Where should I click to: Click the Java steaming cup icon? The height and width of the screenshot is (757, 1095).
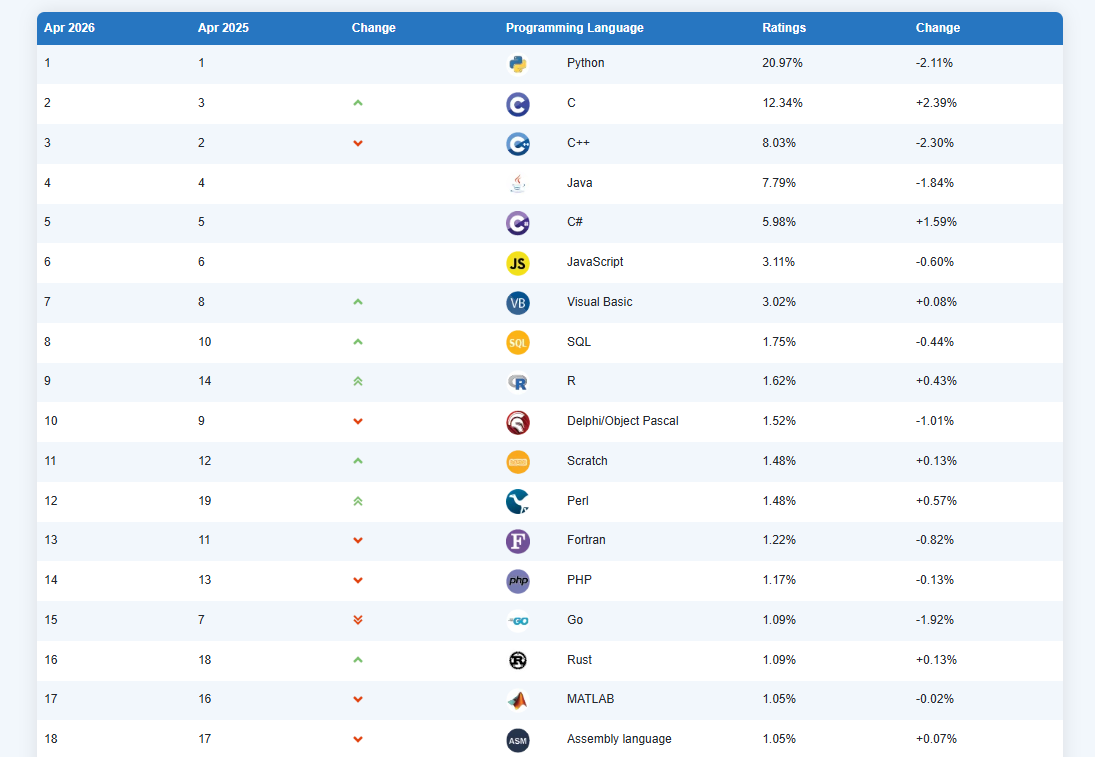pyautogui.click(x=517, y=183)
